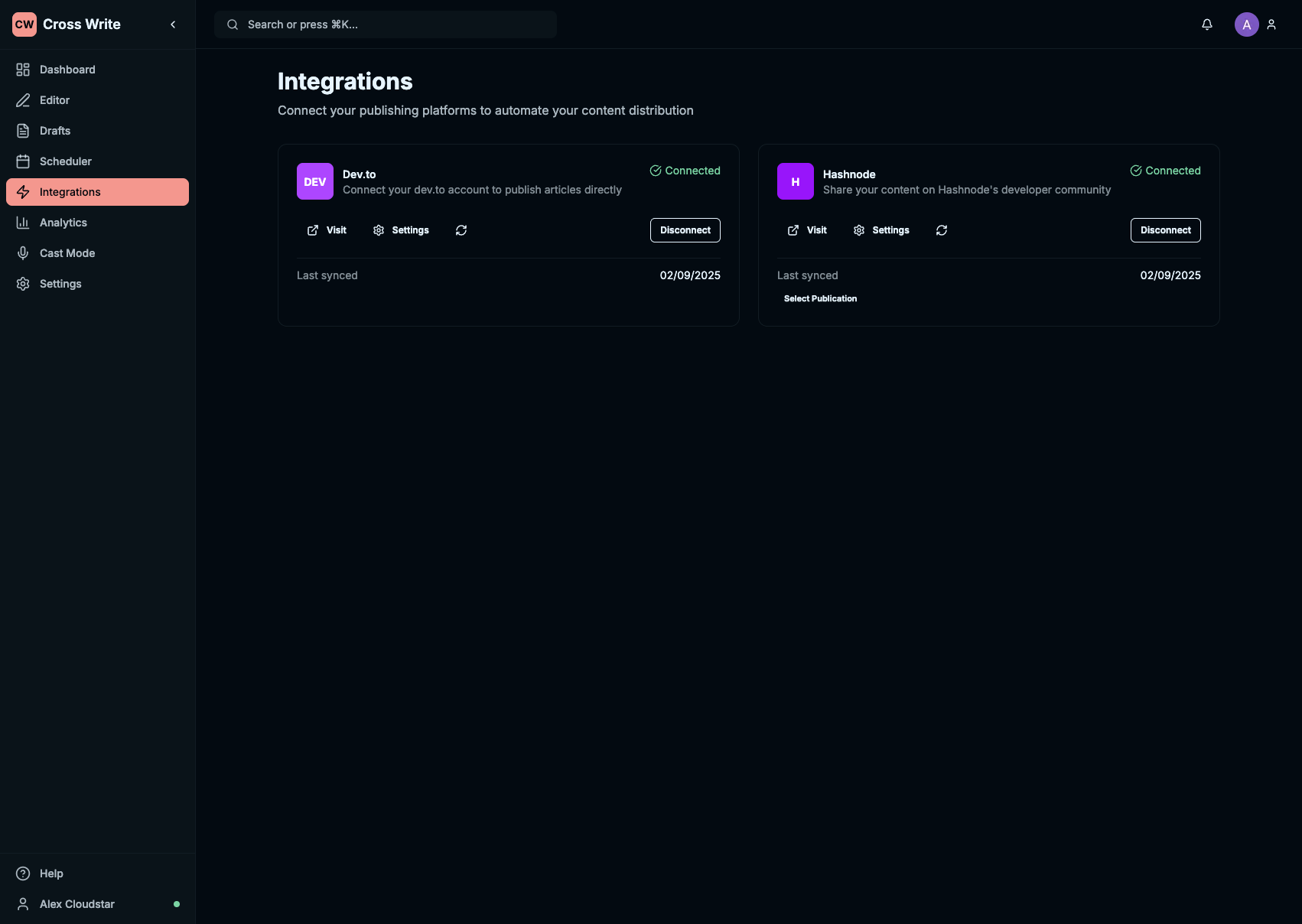Disconnect the Hashnode integration
The width and height of the screenshot is (1302, 924).
tap(1165, 230)
